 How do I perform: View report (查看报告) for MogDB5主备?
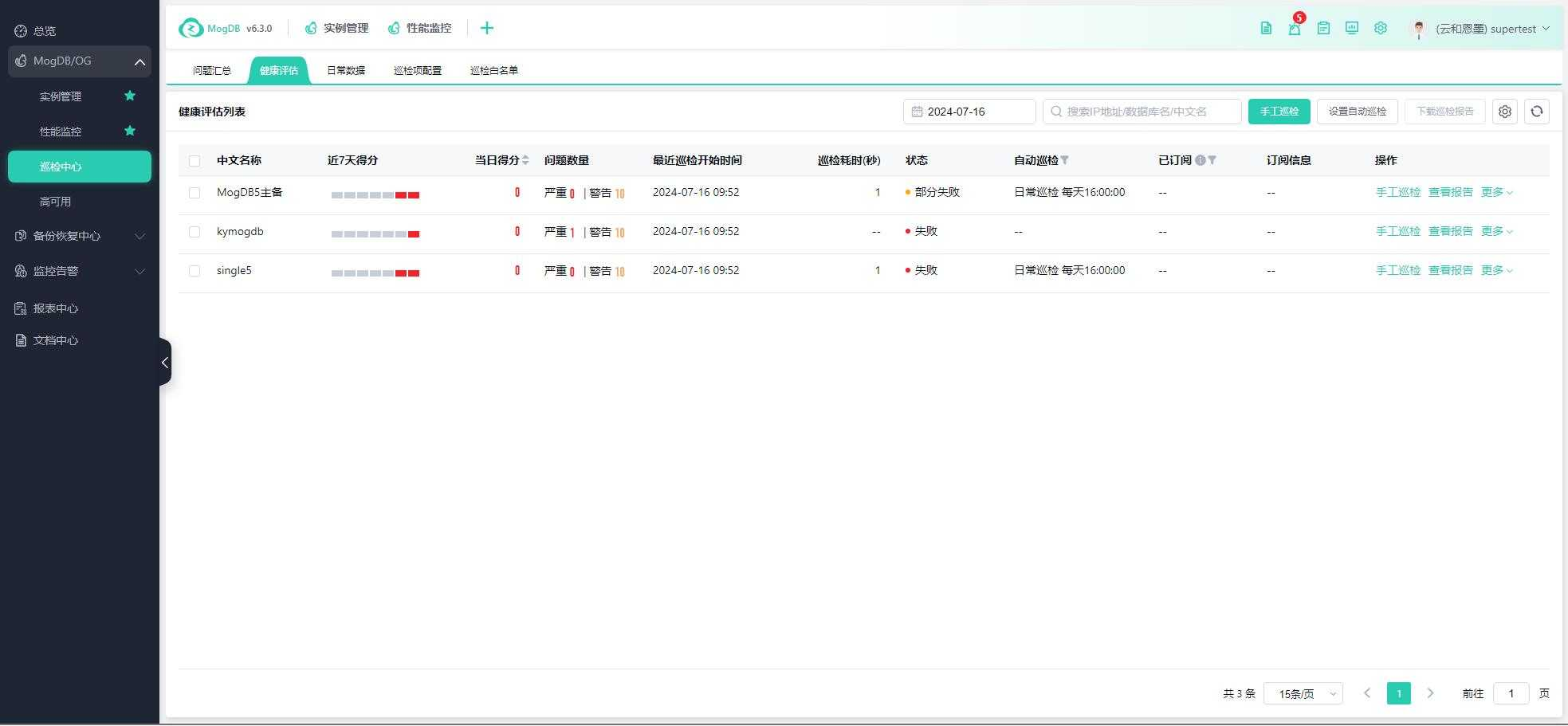pos(1451,192)
